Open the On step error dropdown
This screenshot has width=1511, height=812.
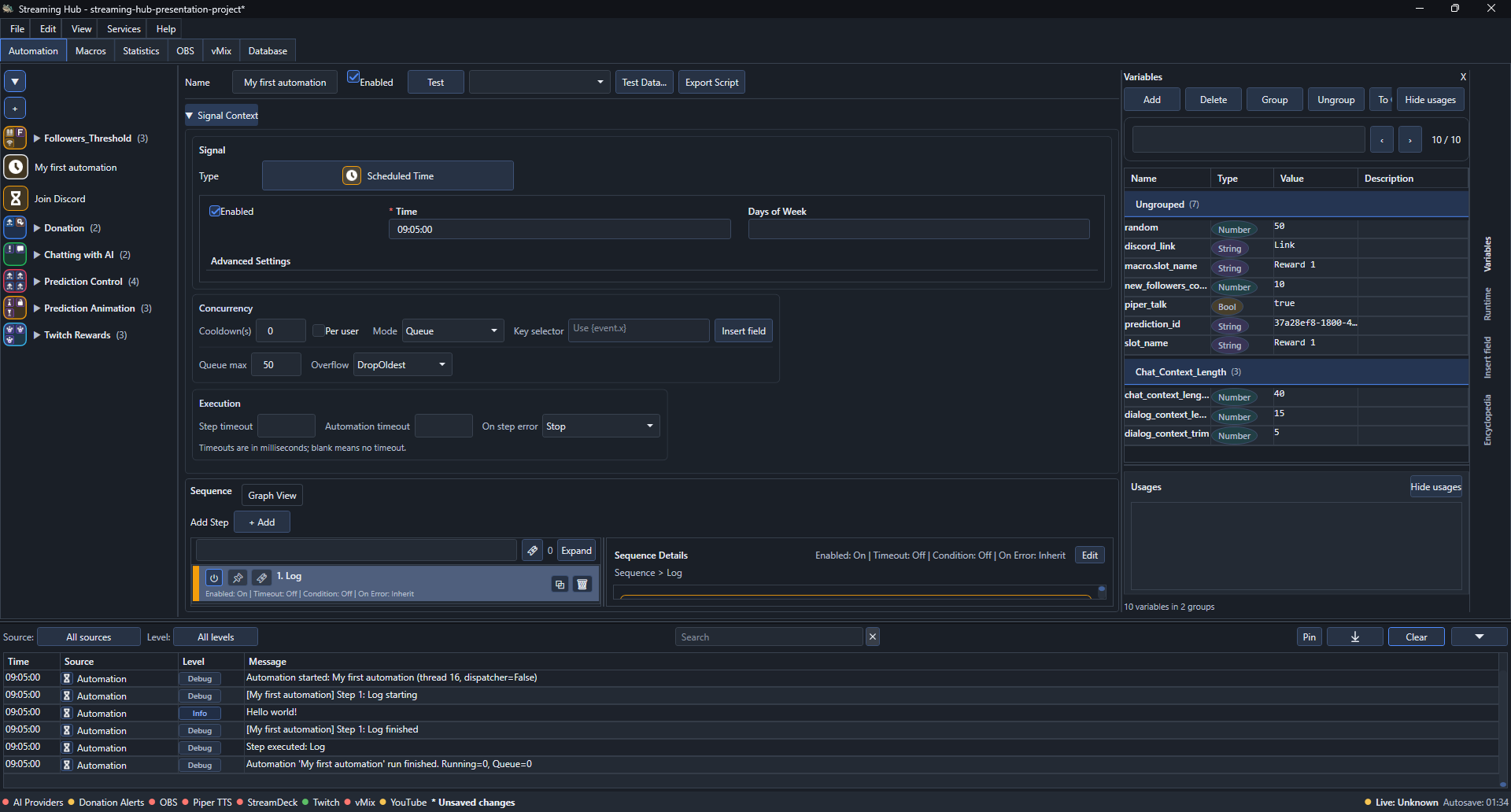pyautogui.click(x=601, y=426)
